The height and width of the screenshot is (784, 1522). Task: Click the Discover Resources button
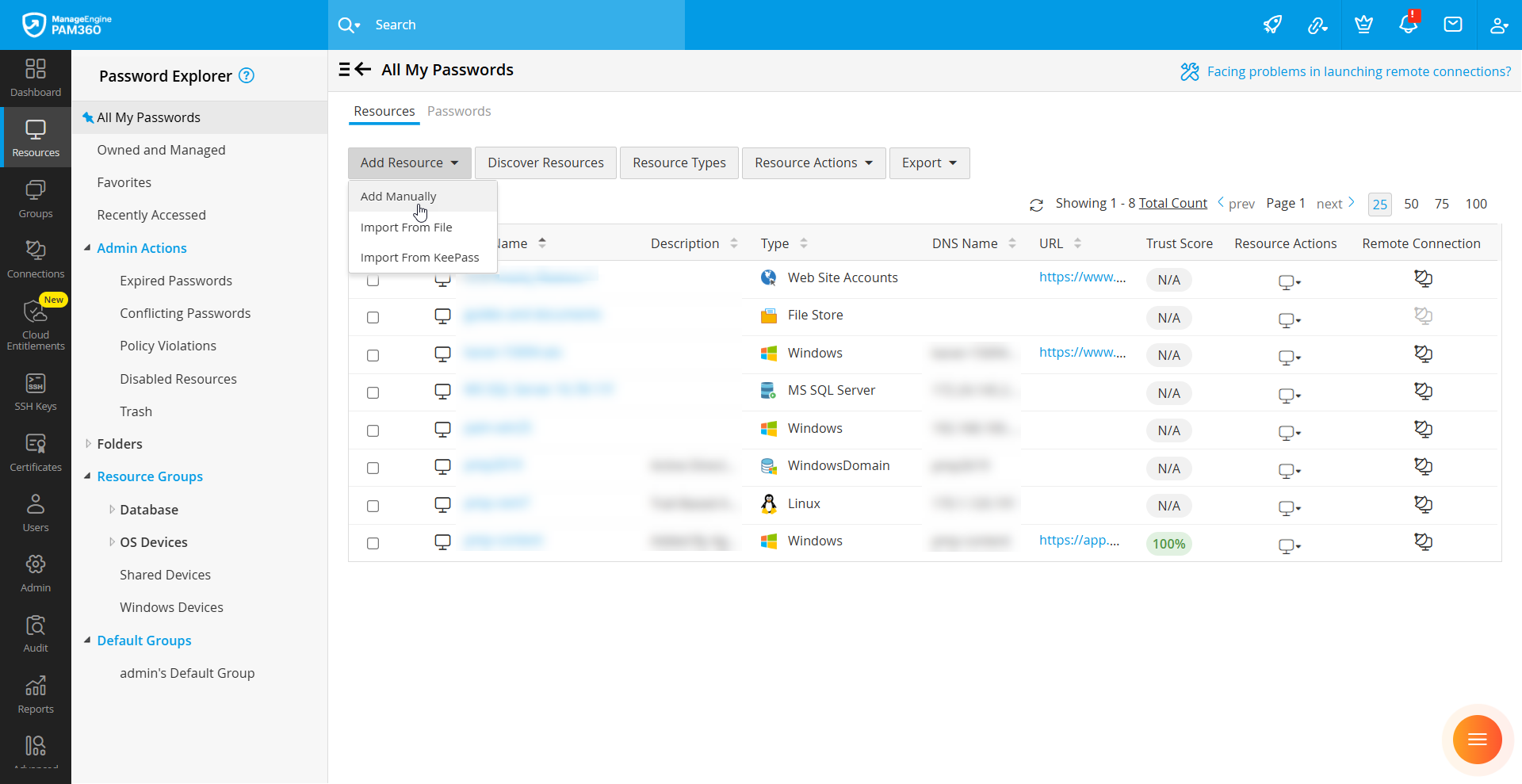pyautogui.click(x=545, y=163)
